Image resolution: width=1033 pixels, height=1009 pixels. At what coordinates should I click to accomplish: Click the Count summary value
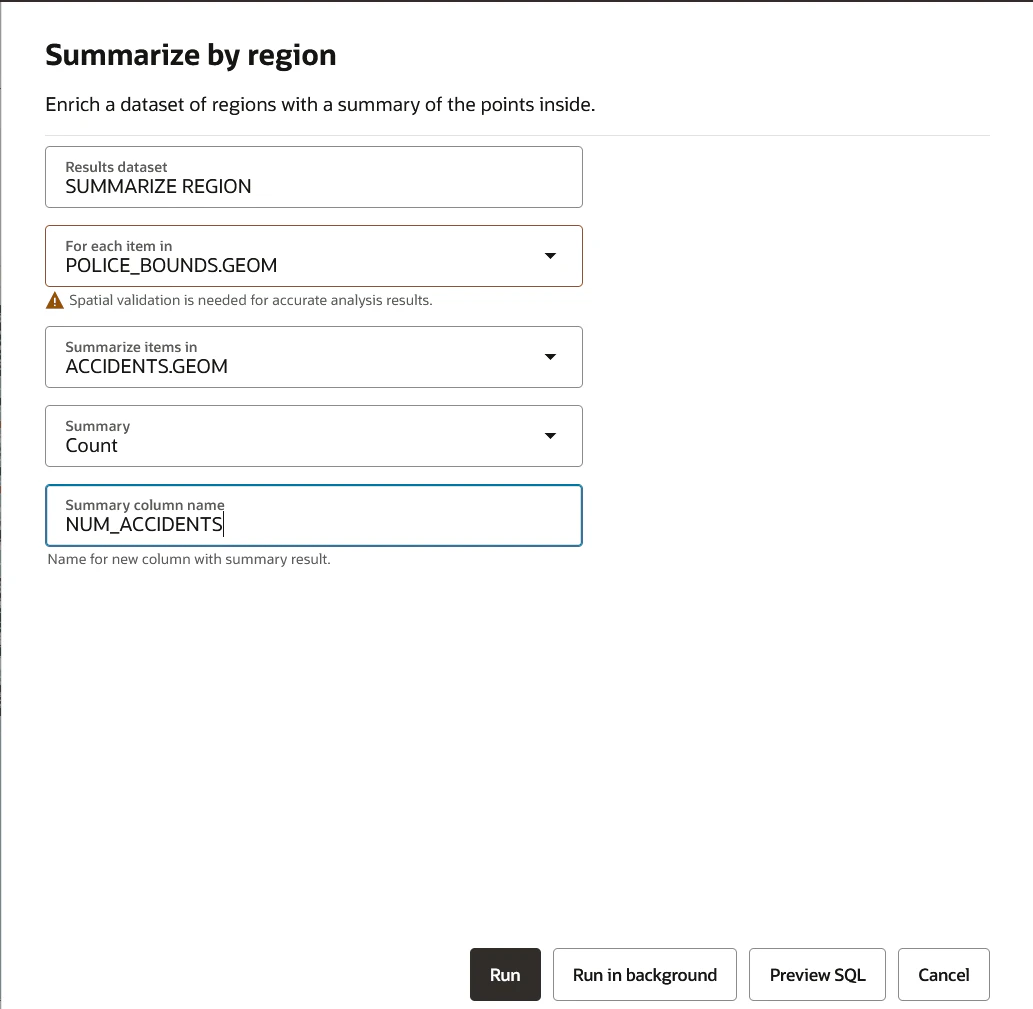click(92, 445)
